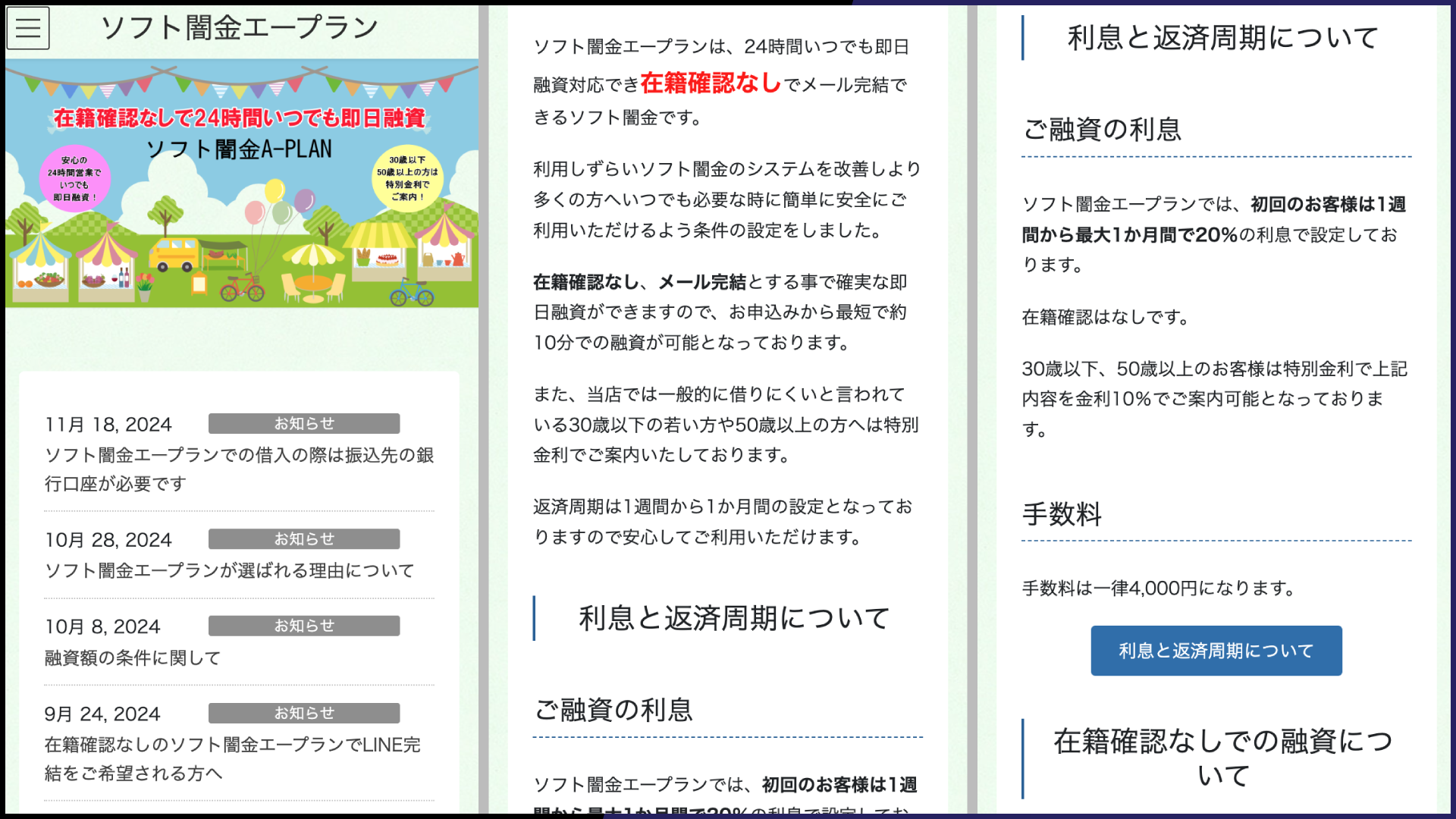The width and height of the screenshot is (1456, 819).
Task: Click the red 在籍確認なし highlighted text
Action: (x=711, y=83)
